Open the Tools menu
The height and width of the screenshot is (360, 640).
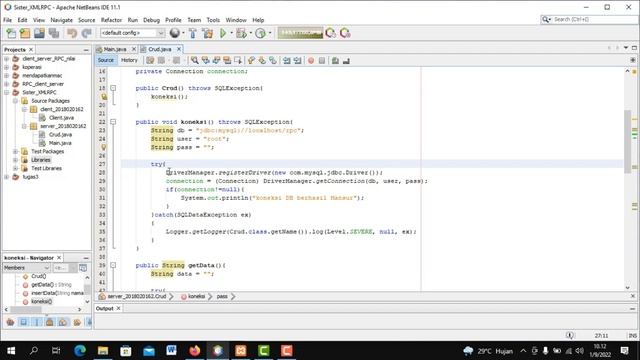[x=213, y=20]
